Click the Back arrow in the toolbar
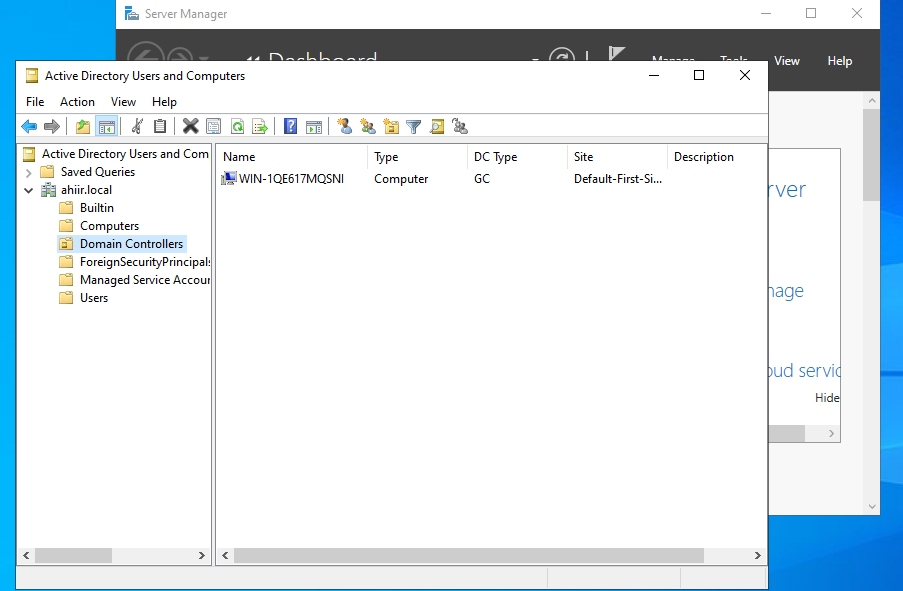903x591 pixels. [x=29, y=126]
